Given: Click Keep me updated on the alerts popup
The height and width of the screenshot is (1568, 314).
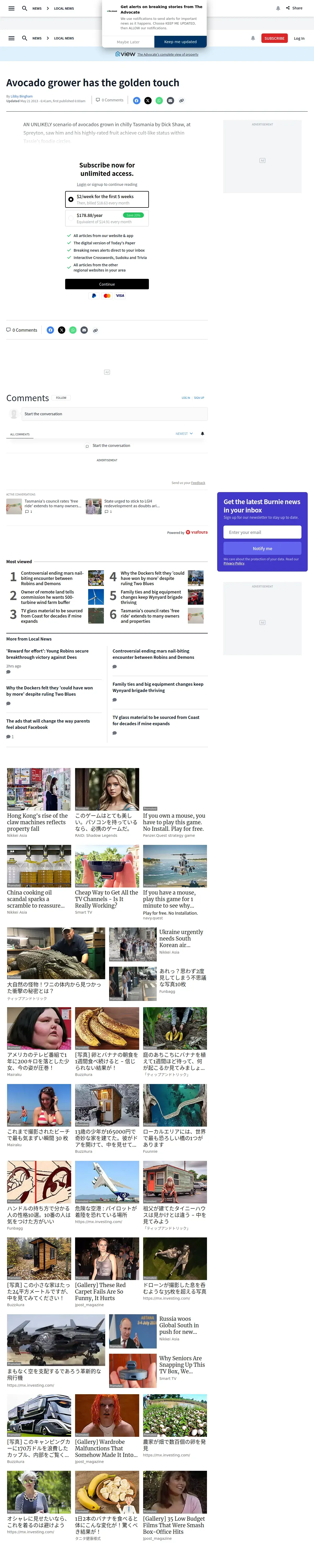Looking at the screenshot, I should coord(181,42).
